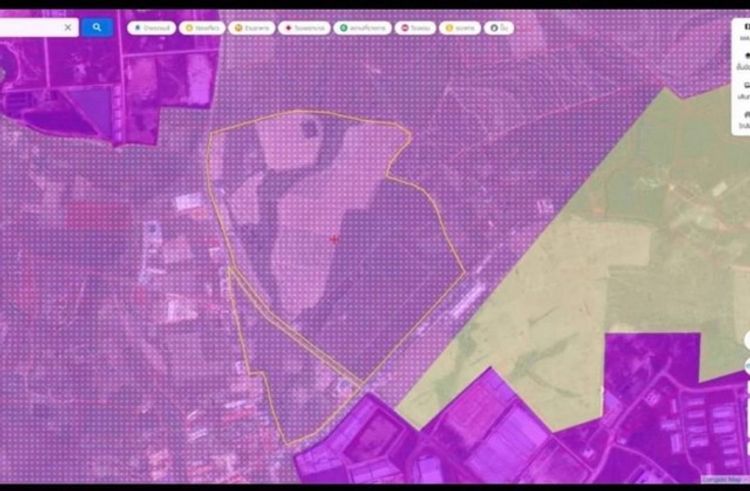This screenshot has width=750, height=491.
Task: Toggle the third chip with the orange icon
Action: [251, 28]
